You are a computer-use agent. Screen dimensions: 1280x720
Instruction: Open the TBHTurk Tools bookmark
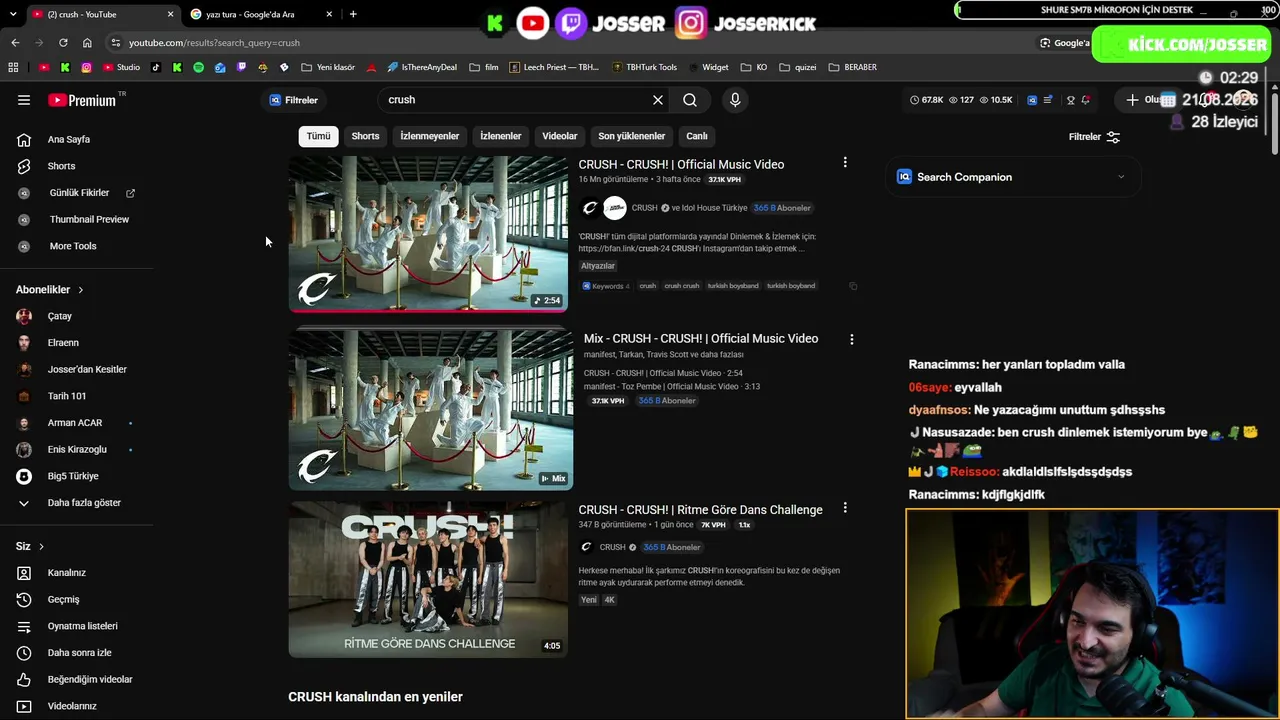click(644, 67)
